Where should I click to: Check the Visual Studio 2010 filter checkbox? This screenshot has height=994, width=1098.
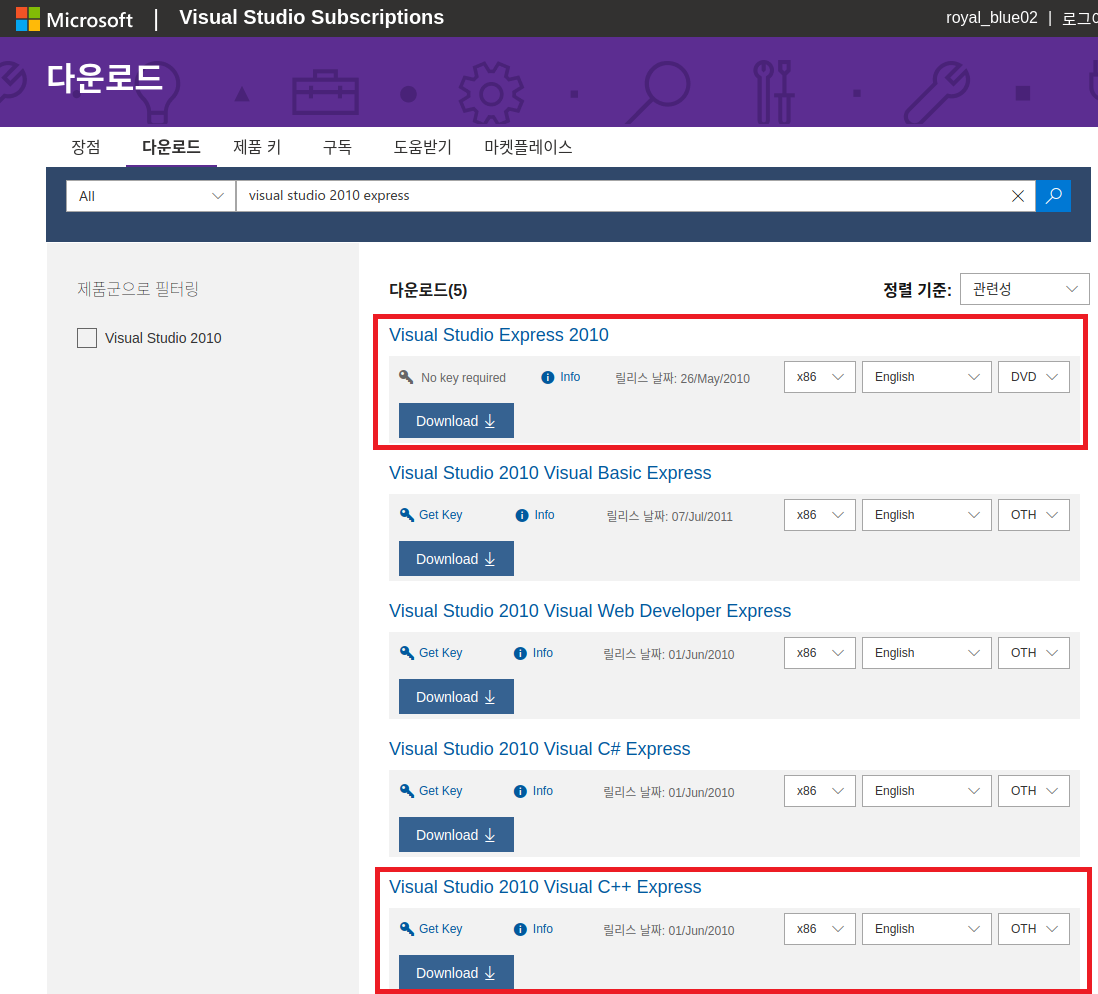(87, 338)
